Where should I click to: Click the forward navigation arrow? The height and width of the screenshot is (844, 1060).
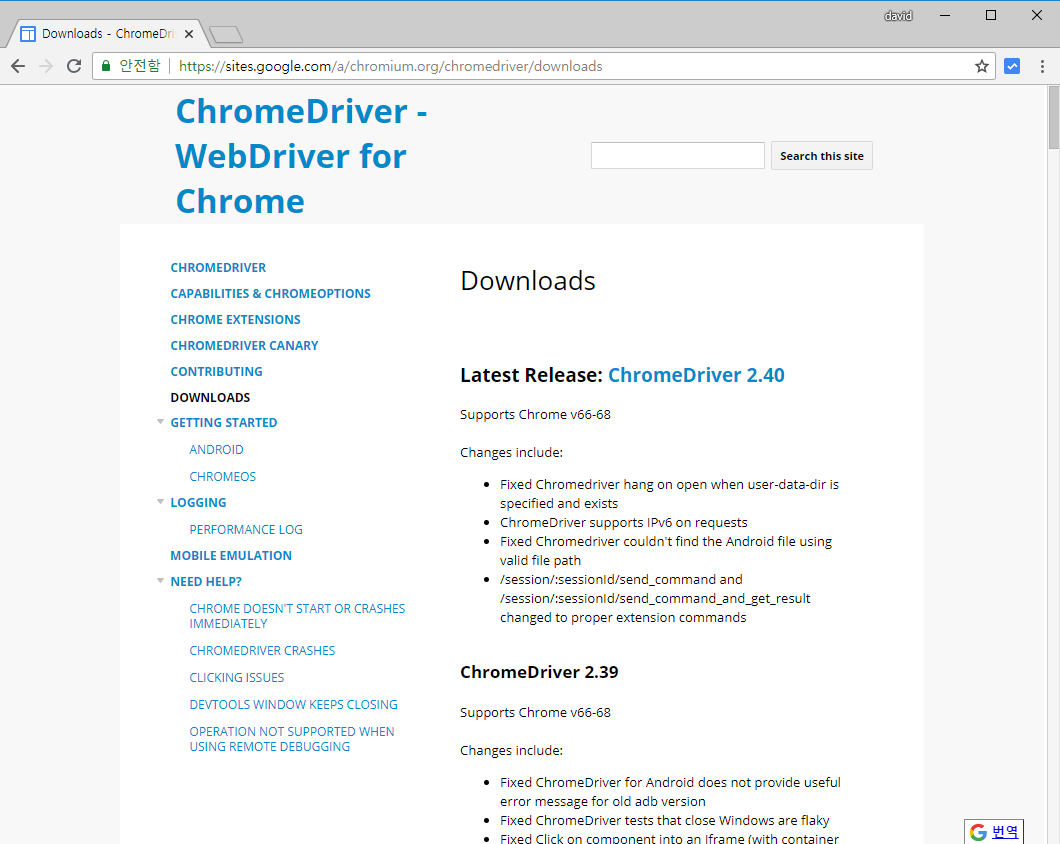(46, 66)
